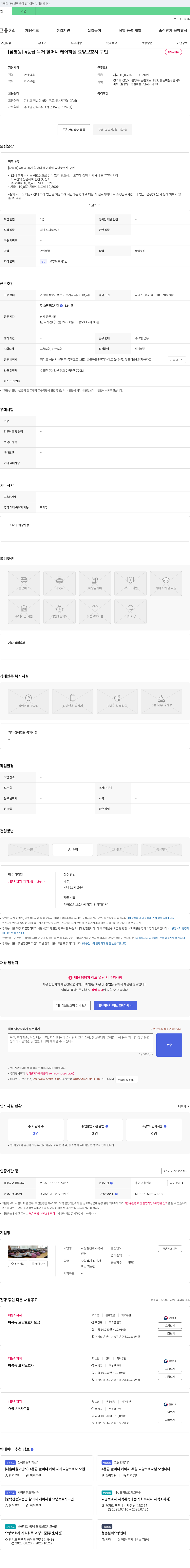Open the 실업급여 main menu
The image size is (190, 1568).
pos(94,31)
